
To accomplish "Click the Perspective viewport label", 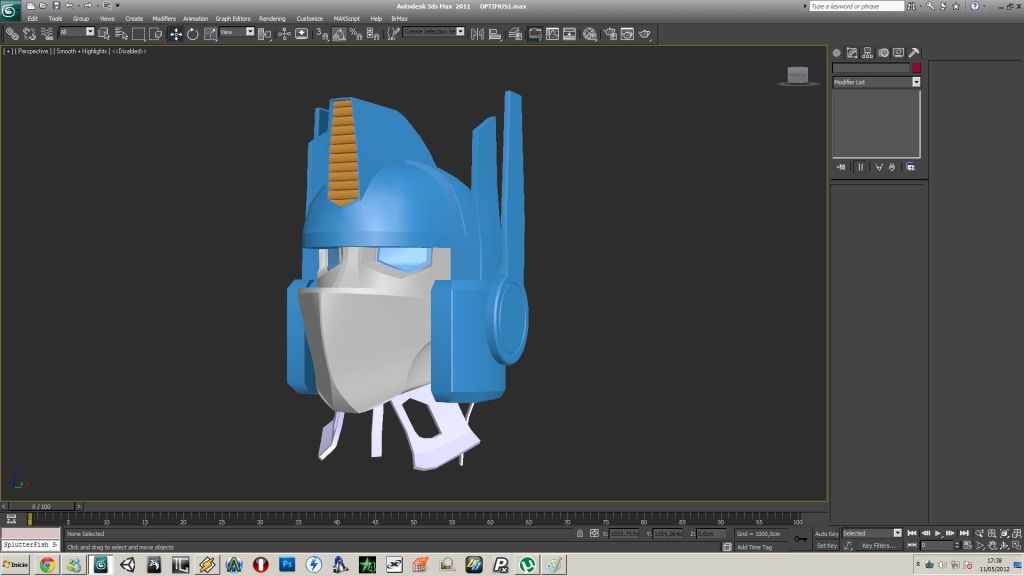I will click(x=33, y=51).
